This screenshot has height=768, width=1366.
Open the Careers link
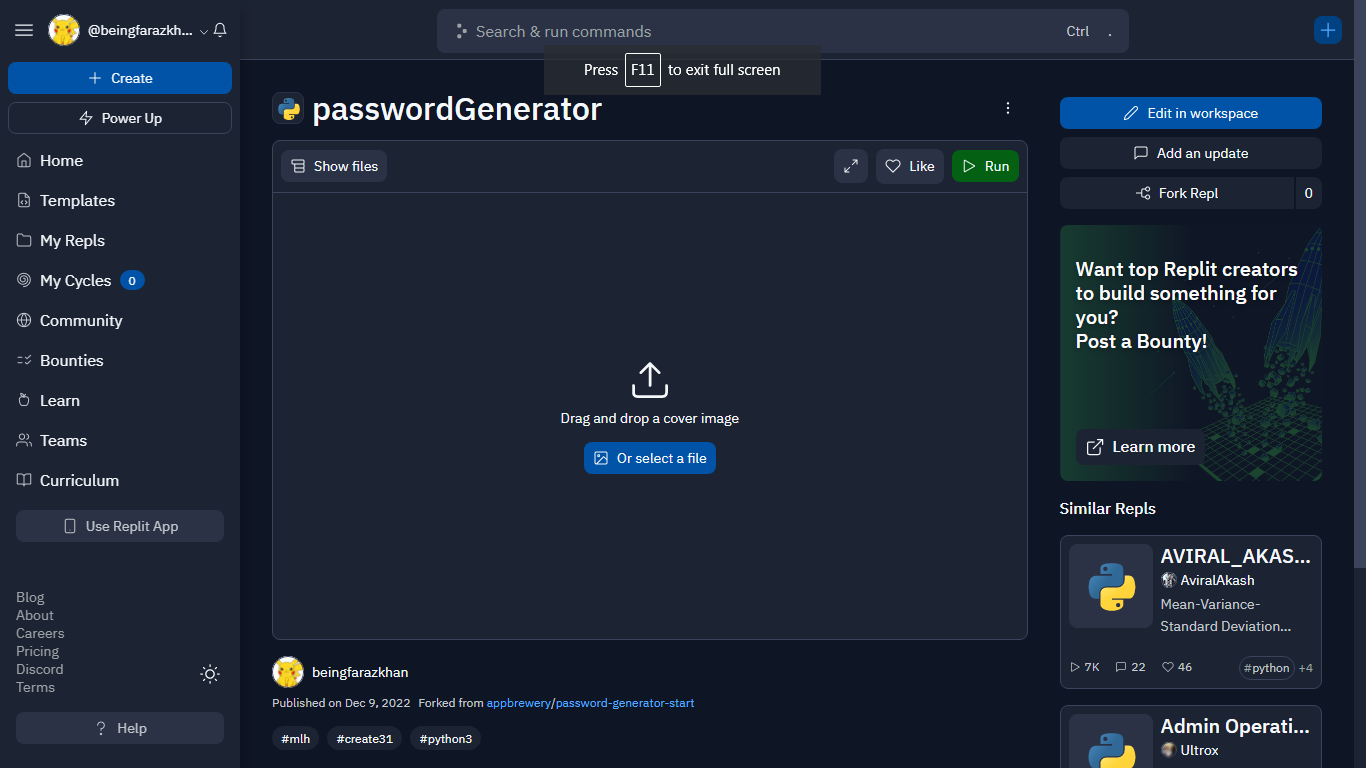(x=40, y=633)
